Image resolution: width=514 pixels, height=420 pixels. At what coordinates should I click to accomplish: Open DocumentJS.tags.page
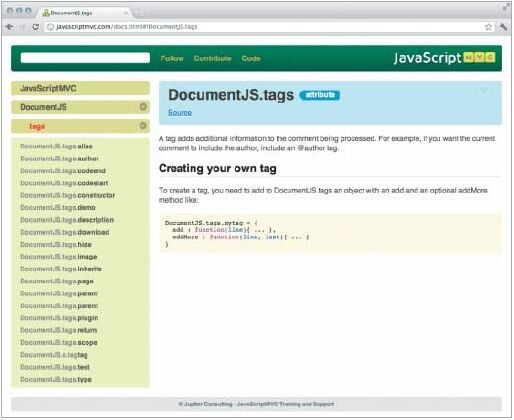[x=57, y=281]
